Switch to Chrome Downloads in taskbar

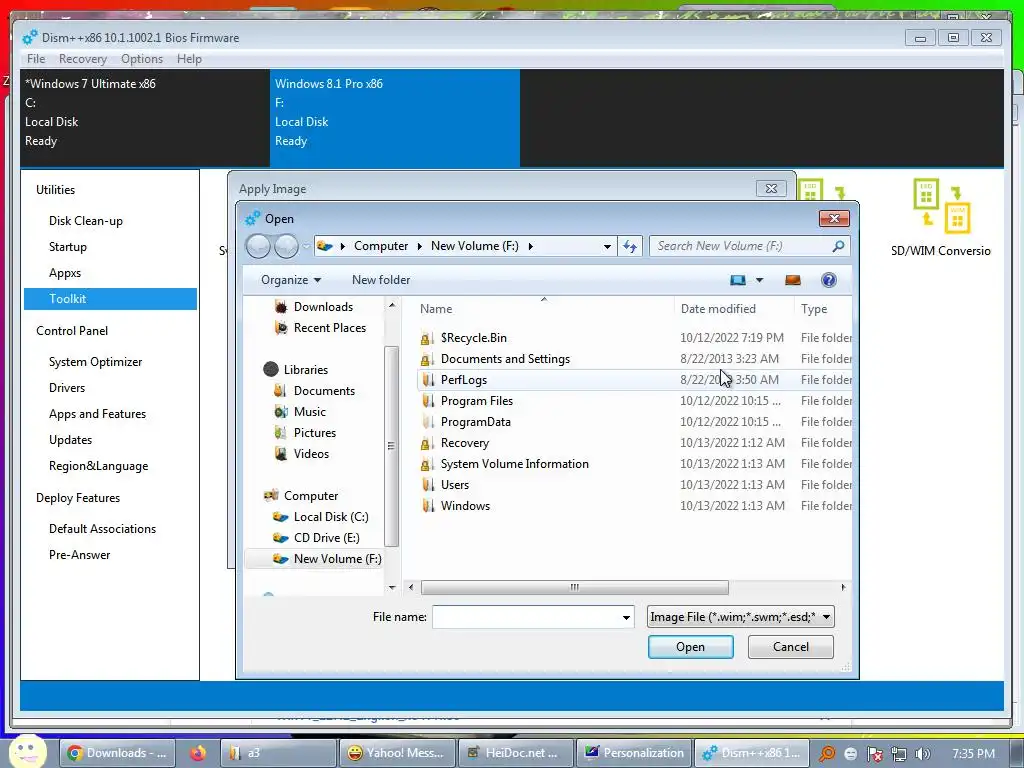(x=118, y=753)
